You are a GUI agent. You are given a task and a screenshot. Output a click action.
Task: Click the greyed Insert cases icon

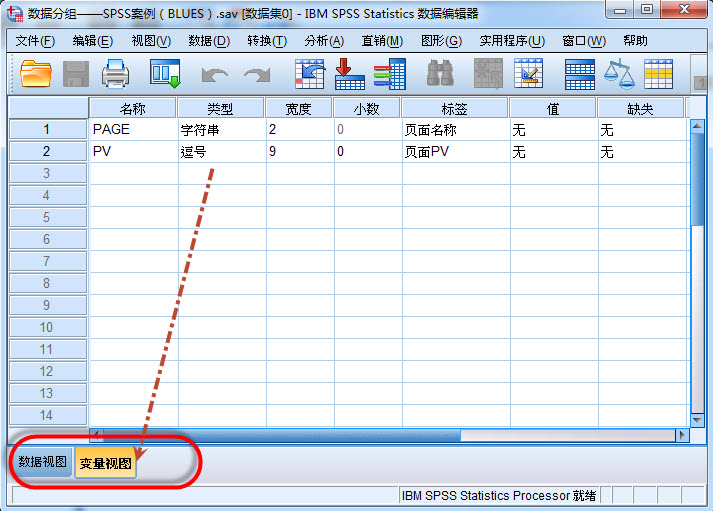pyautogui.click(x=488, y=74)
